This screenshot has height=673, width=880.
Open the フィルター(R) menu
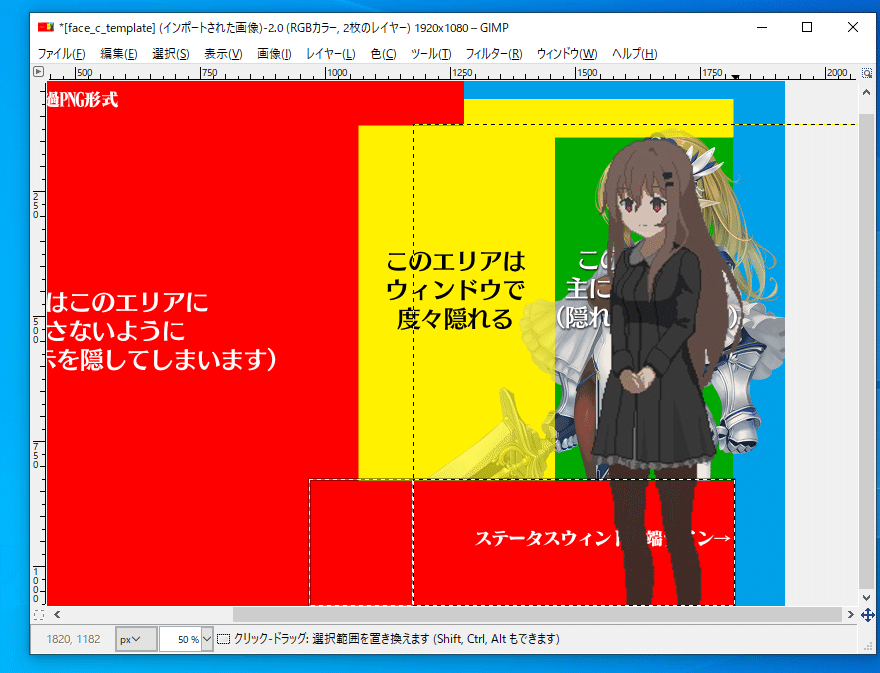494,54
